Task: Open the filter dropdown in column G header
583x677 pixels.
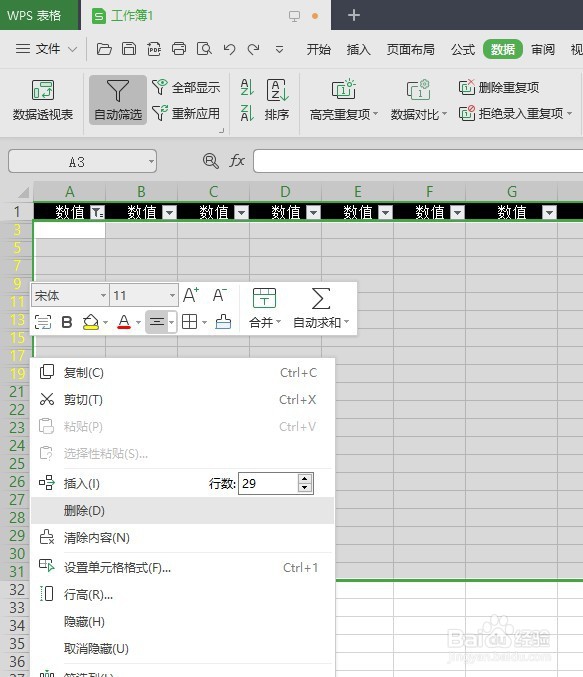Action: pyautogui.click(x=549, y=212)
